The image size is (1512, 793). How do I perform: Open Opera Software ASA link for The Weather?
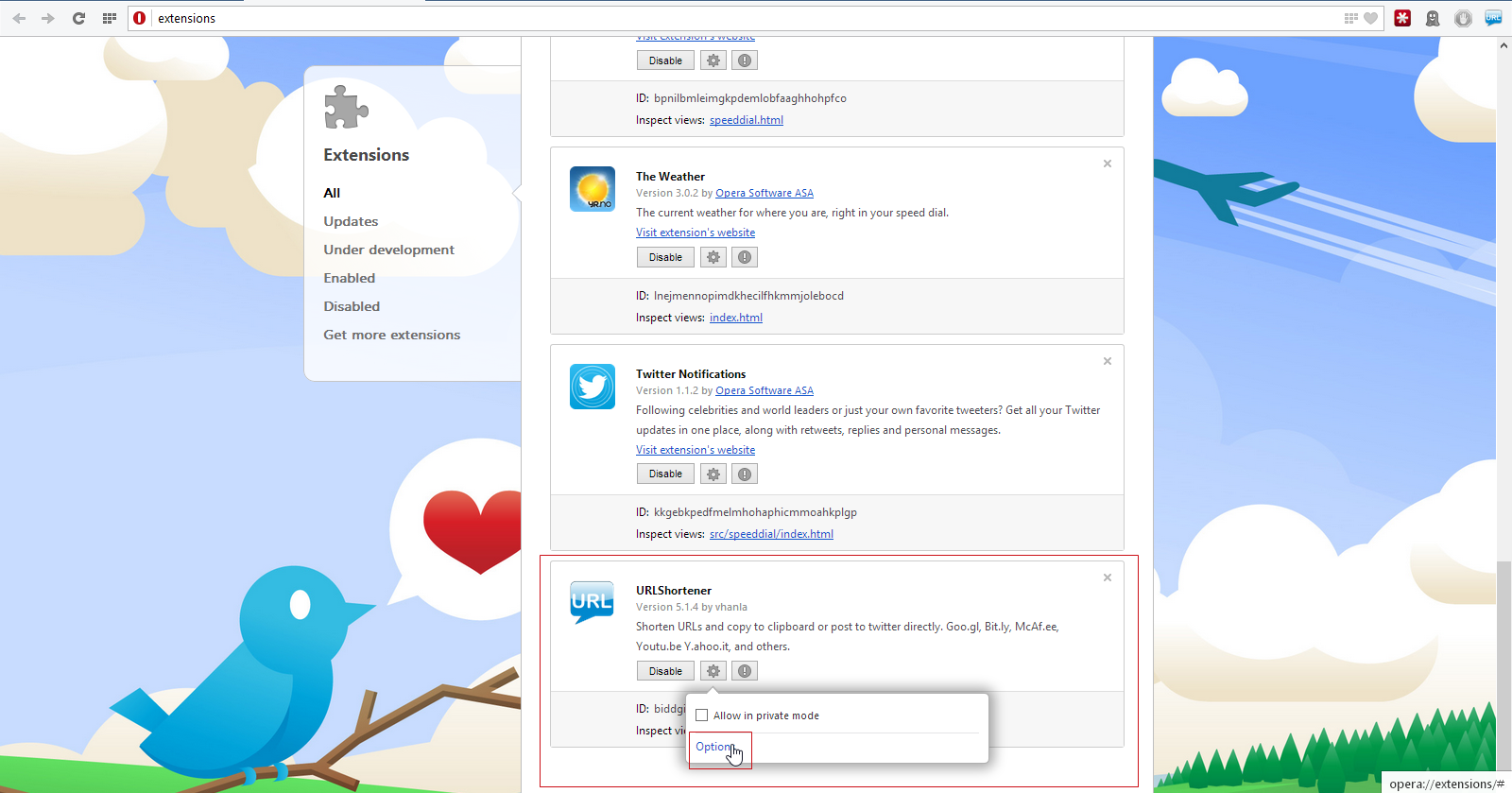(765, 193)
